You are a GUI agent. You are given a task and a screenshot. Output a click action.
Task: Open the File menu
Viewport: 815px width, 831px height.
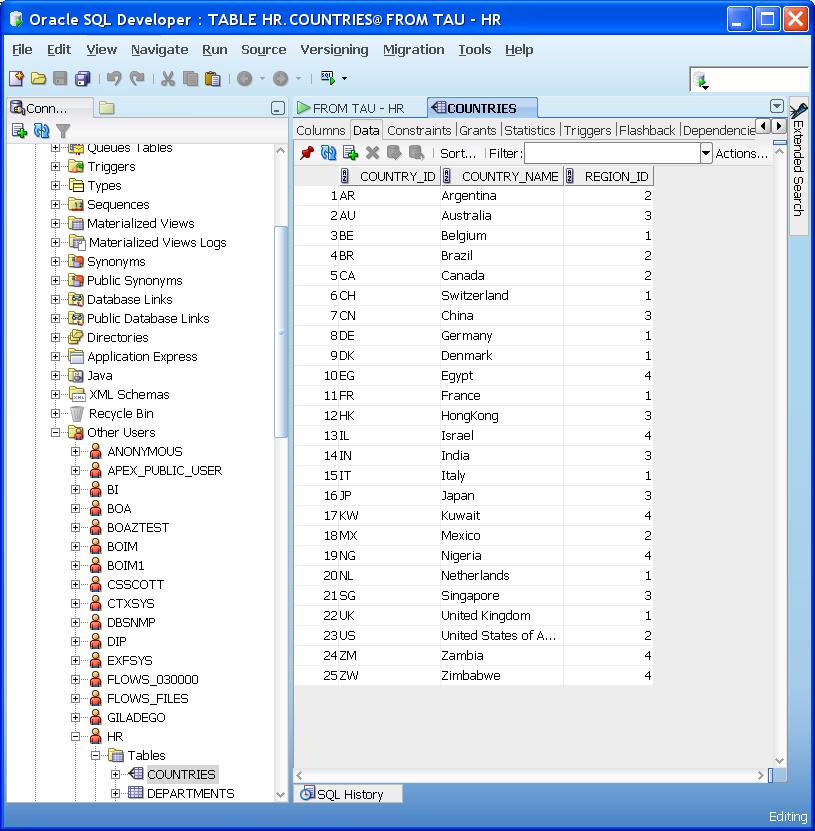[x=22, y=50]
